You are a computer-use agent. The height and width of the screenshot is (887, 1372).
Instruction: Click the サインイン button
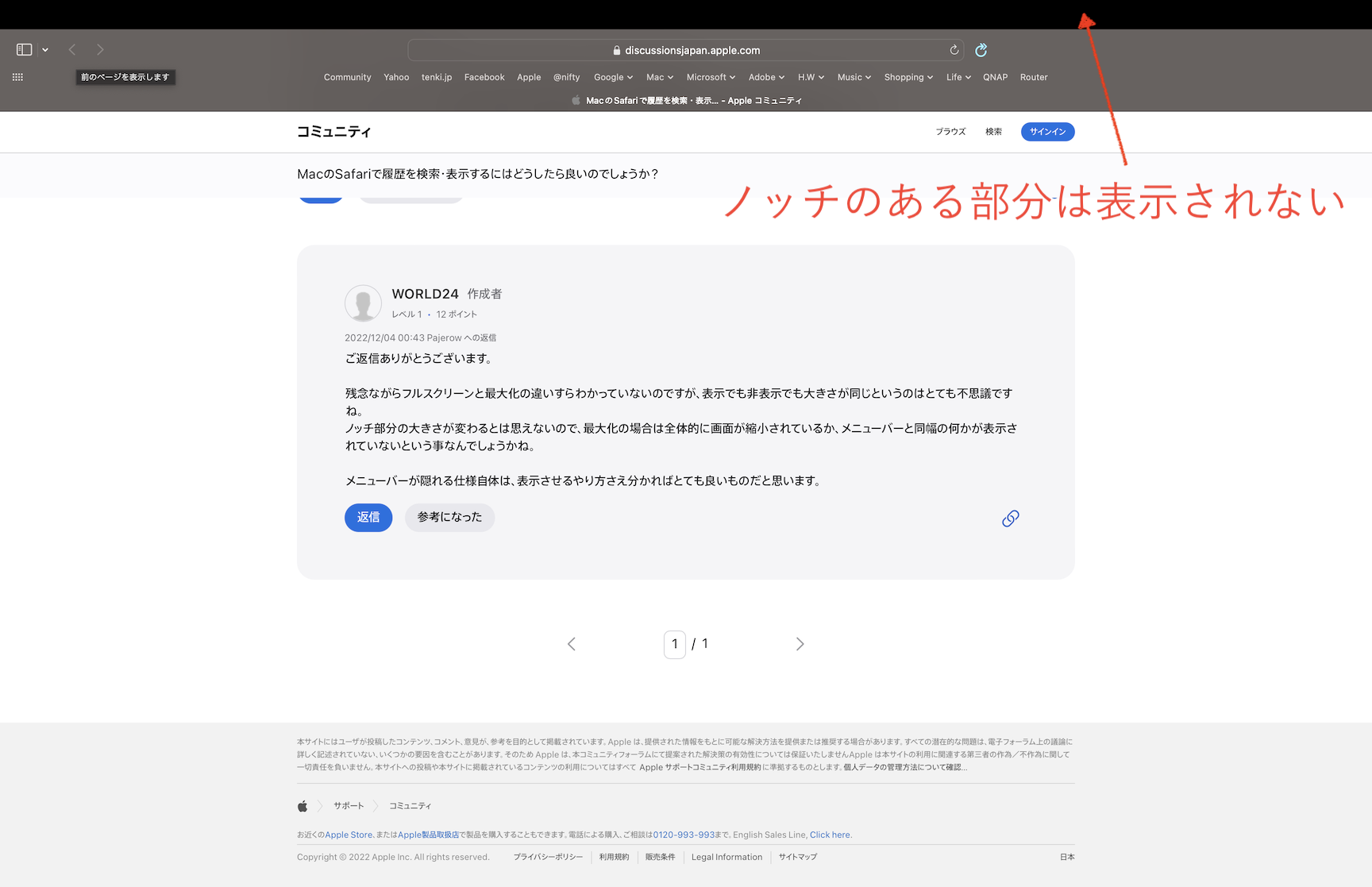point(1047,132)
